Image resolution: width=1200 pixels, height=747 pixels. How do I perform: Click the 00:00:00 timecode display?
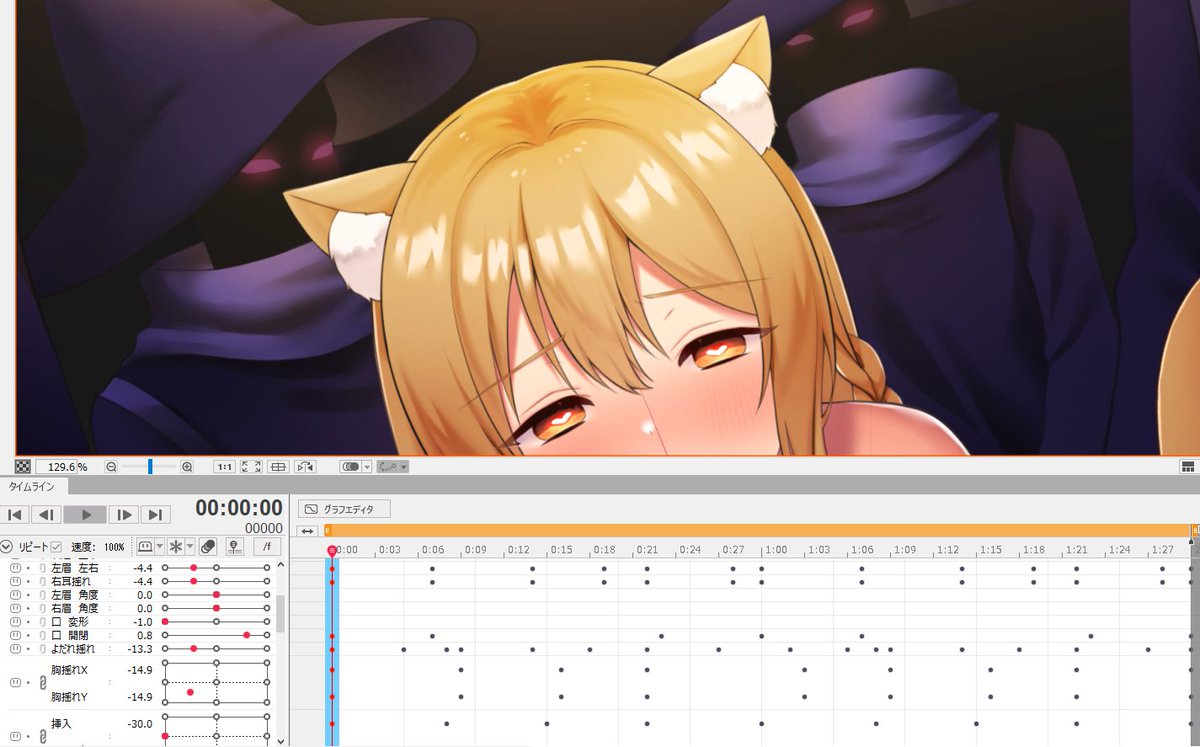pos(239,508)
